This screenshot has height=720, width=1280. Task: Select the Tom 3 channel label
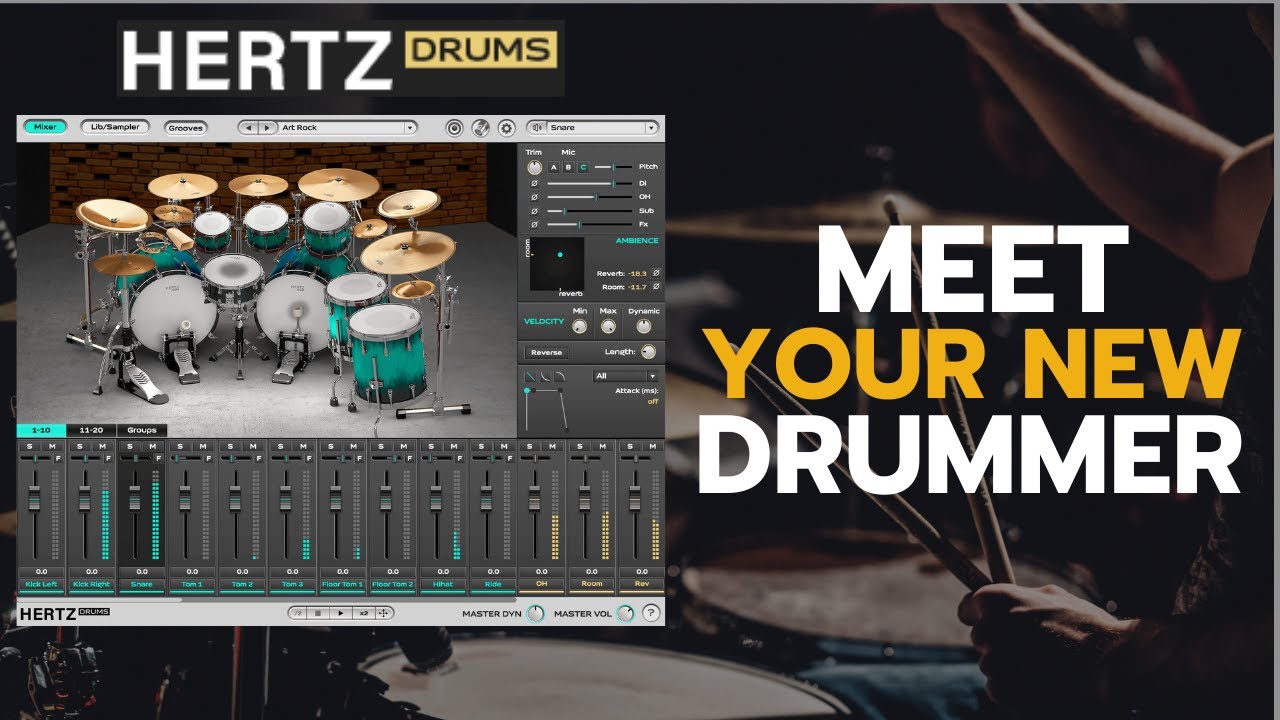tap(292, 584)
